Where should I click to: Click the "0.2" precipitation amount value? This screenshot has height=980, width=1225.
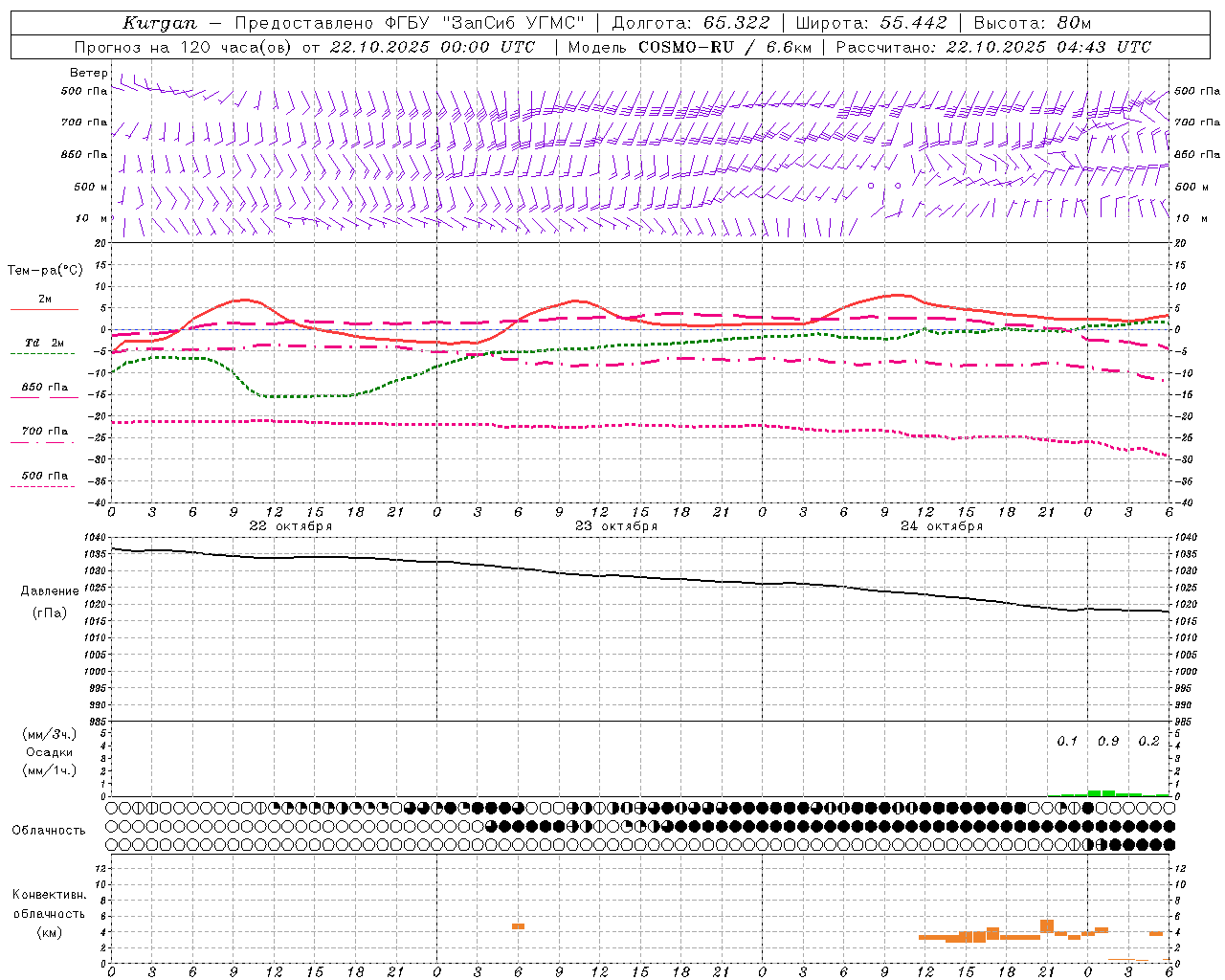[1149, 742]
